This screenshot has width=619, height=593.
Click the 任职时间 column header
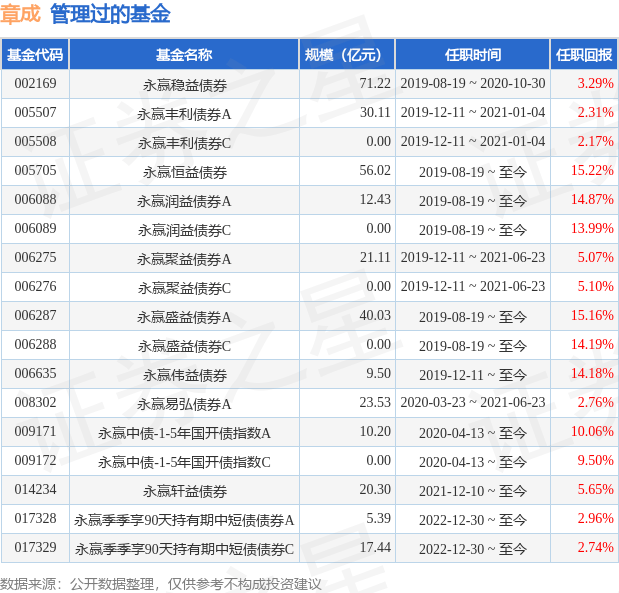click(472, 55)
